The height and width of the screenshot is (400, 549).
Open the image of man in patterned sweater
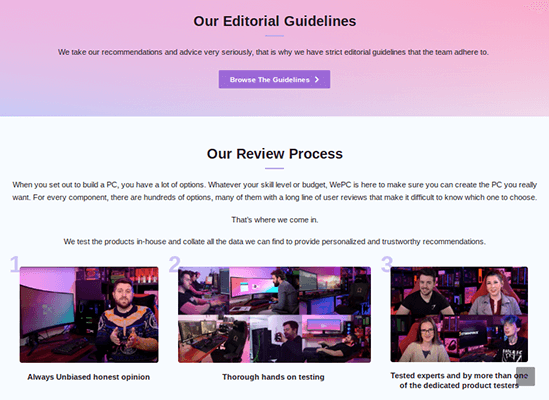[89, 315]
